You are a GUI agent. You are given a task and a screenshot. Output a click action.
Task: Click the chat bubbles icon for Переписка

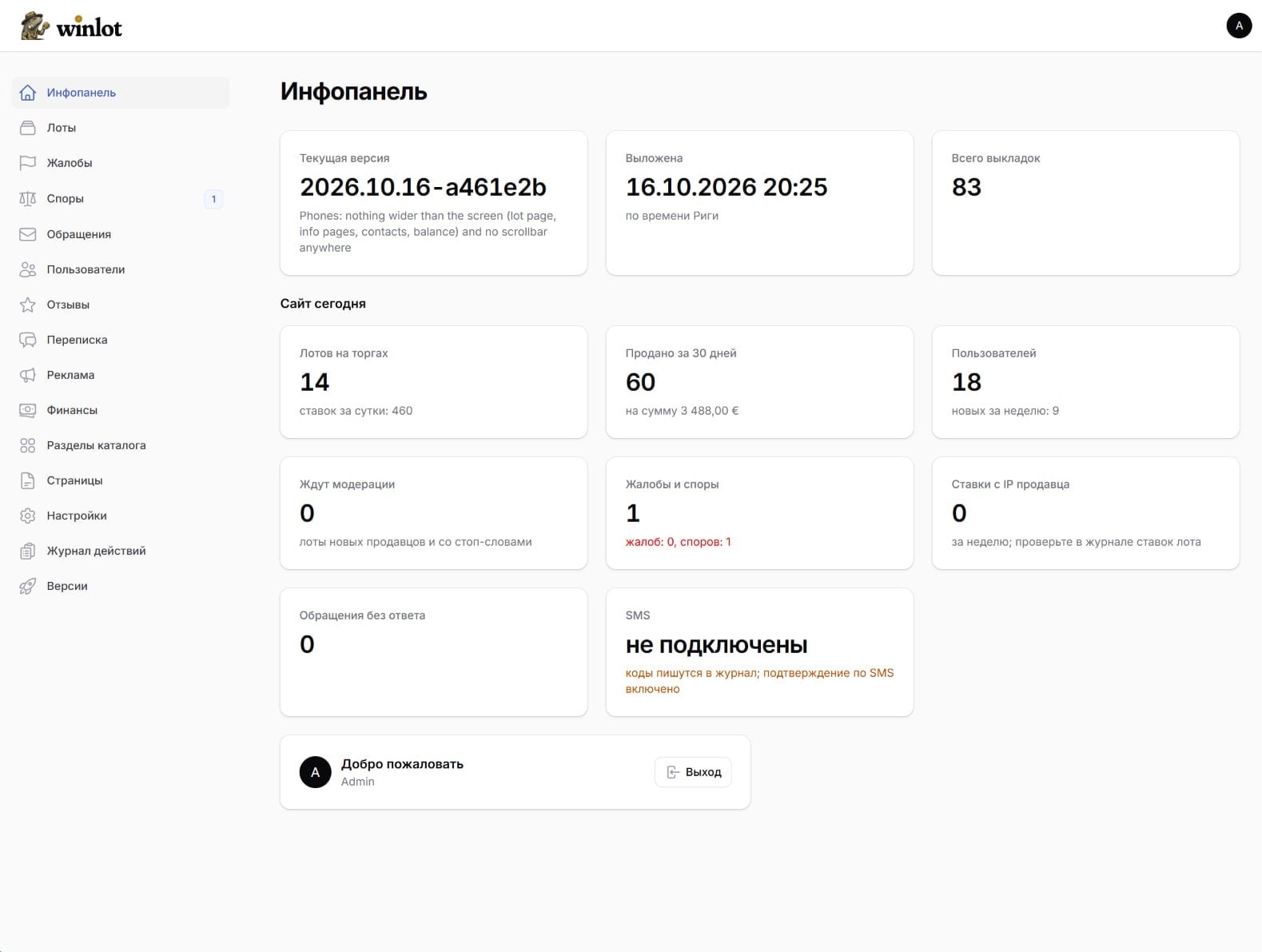(x=27, y=340)
